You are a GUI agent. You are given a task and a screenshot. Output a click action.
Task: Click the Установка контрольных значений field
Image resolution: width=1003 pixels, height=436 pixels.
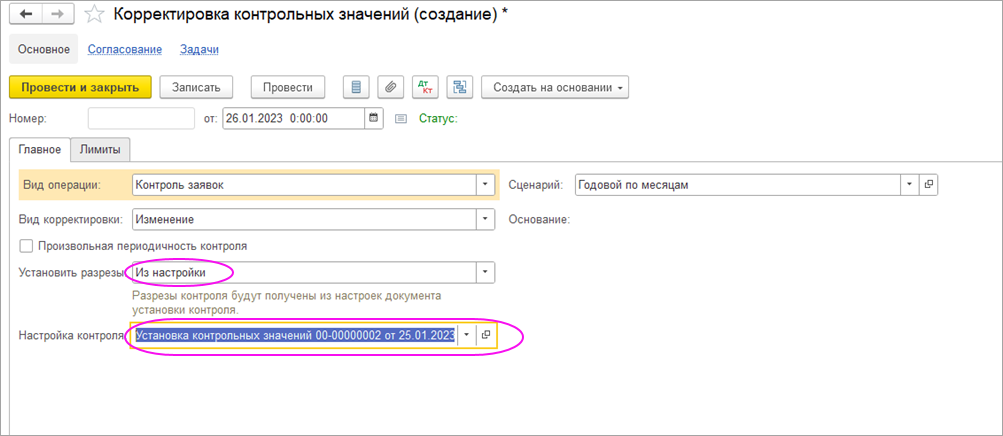pyautogui.click(x=296, y=335)
